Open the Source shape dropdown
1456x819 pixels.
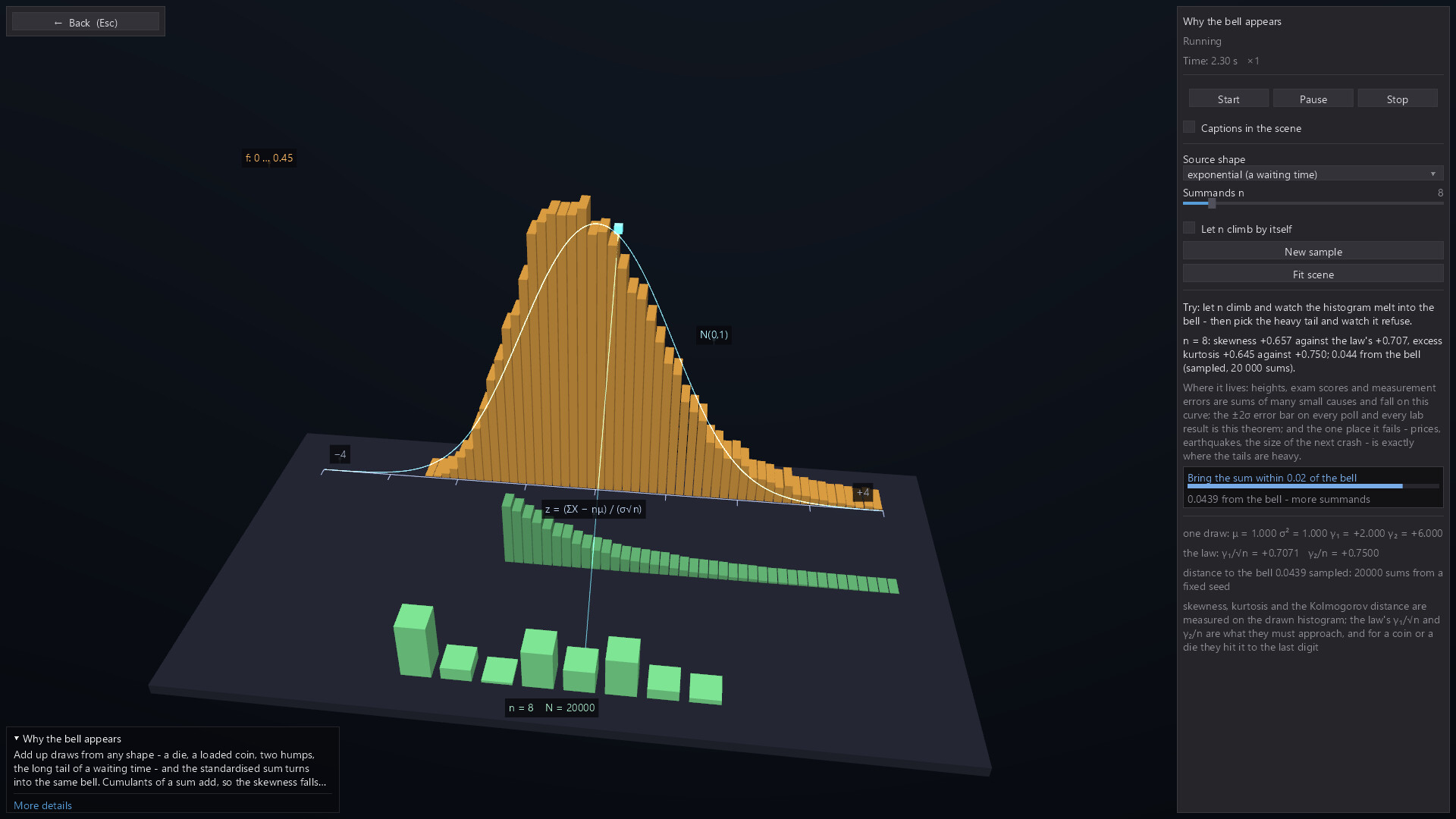pyautogui.click(x=1313, y=174)
